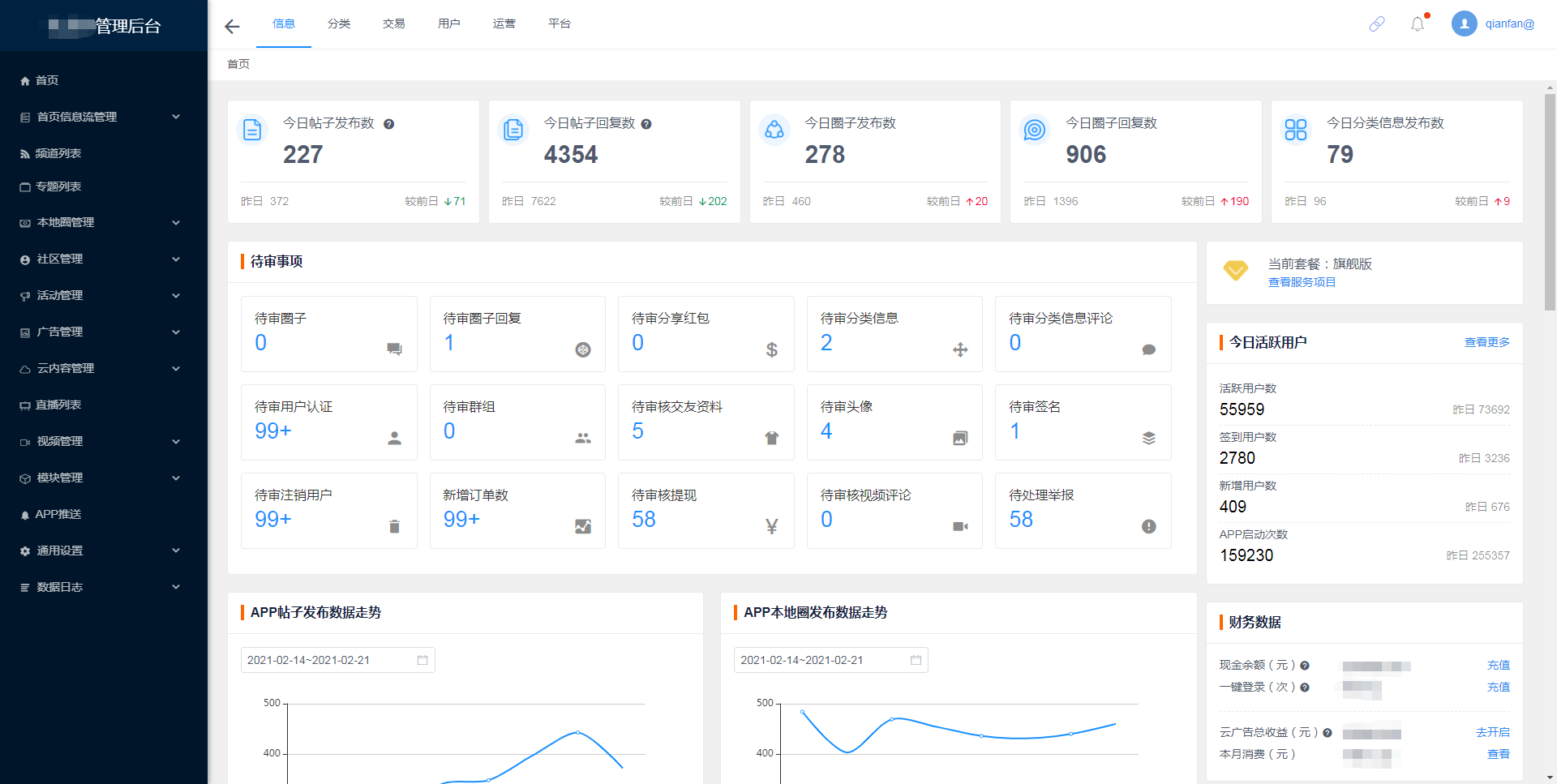Click comment bubble icon in 待审分类信息评论 card
Image resolution: width=1557 pixels, height=784 pixels.
coord(1149,349)
